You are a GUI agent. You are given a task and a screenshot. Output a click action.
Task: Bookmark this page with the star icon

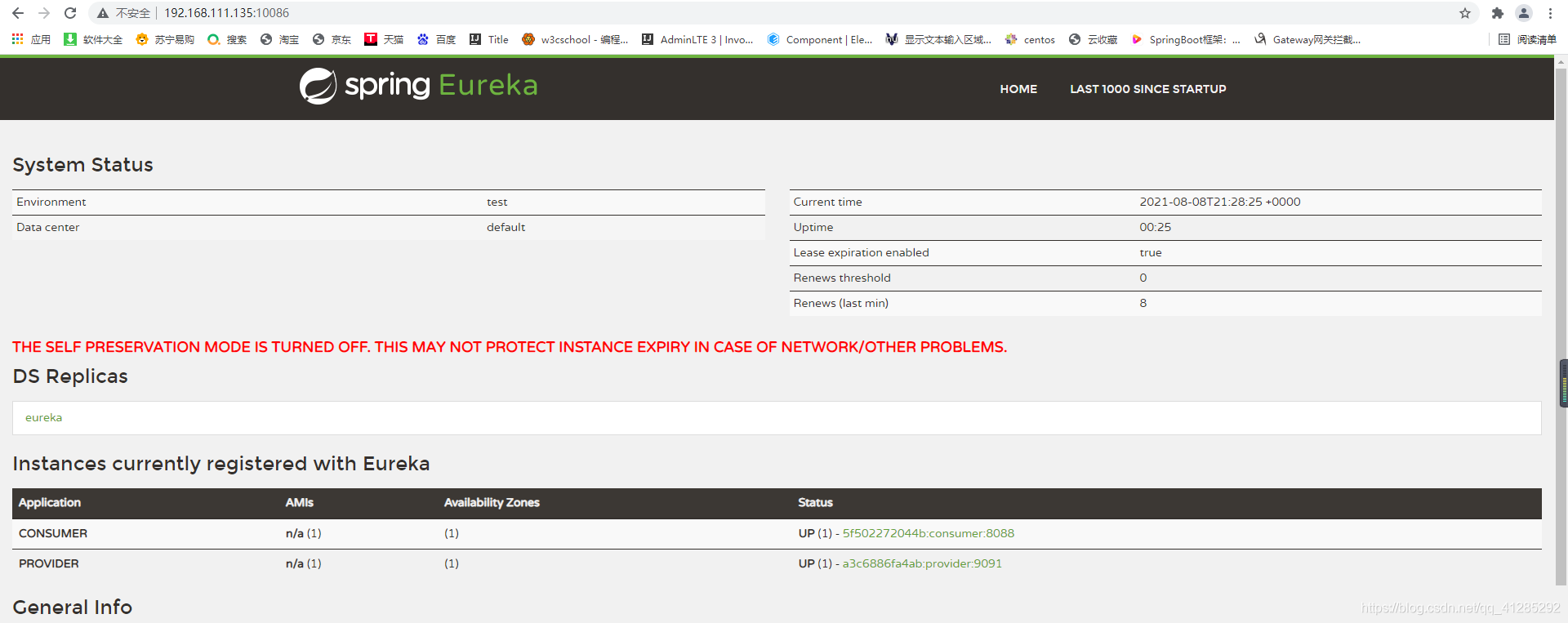(1465, 13)
